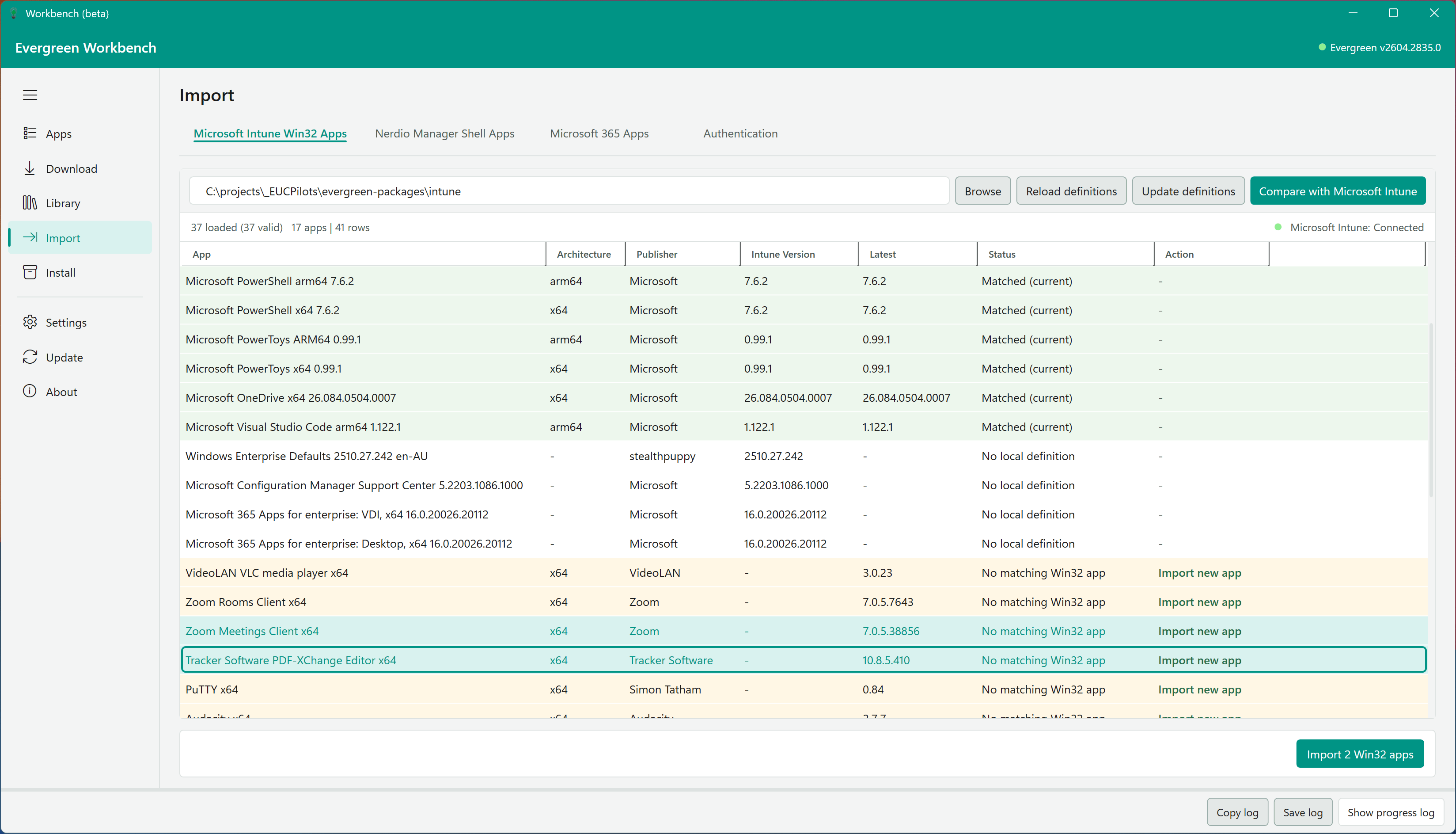Image resolution: width=1456 pixels, height=834 pixels.
Task: Sort by the Status column header
Action: (1065, 254)
